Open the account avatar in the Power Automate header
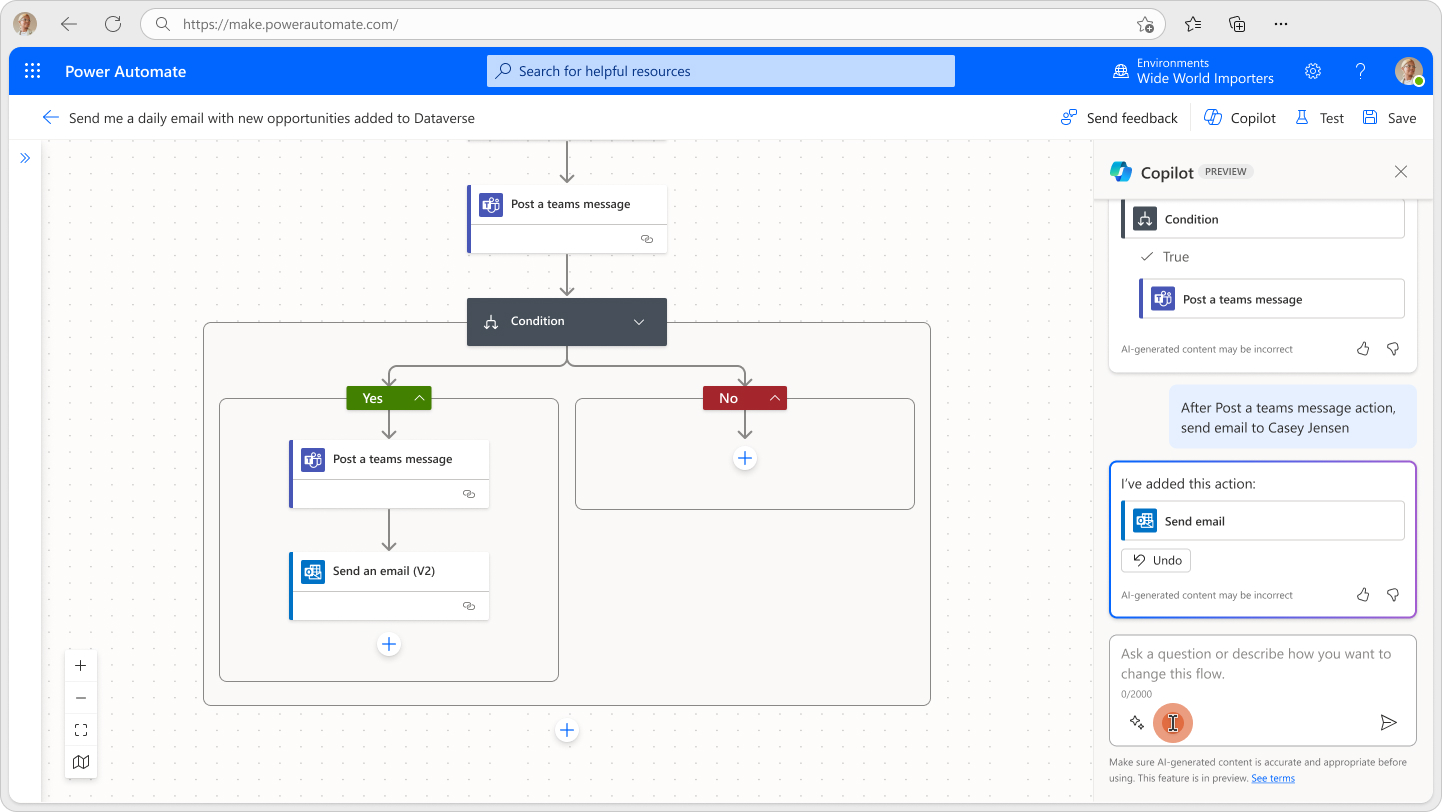 pos(1409,71)
